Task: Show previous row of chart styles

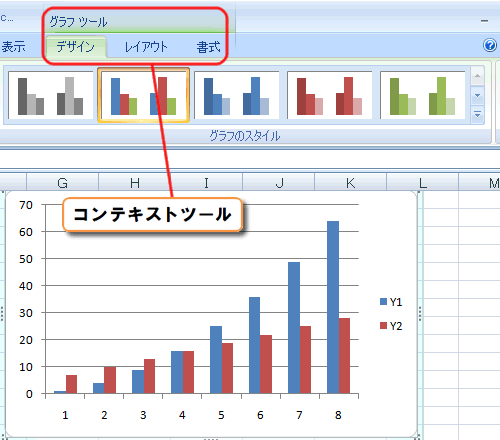Action: pyautogui.click(x=477, y=76)
